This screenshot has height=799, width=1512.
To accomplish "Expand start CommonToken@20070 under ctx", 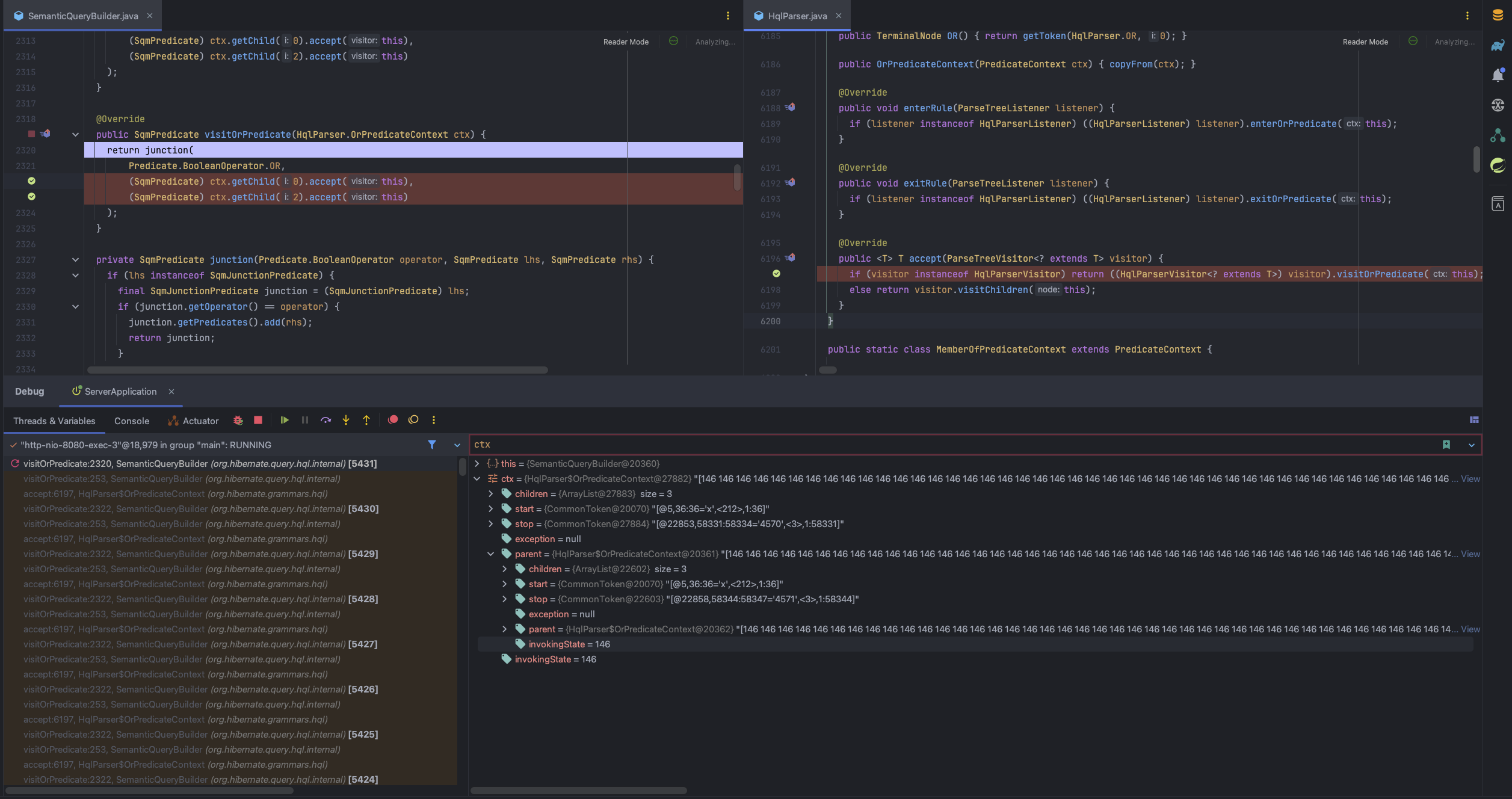I will pos(491,508).
